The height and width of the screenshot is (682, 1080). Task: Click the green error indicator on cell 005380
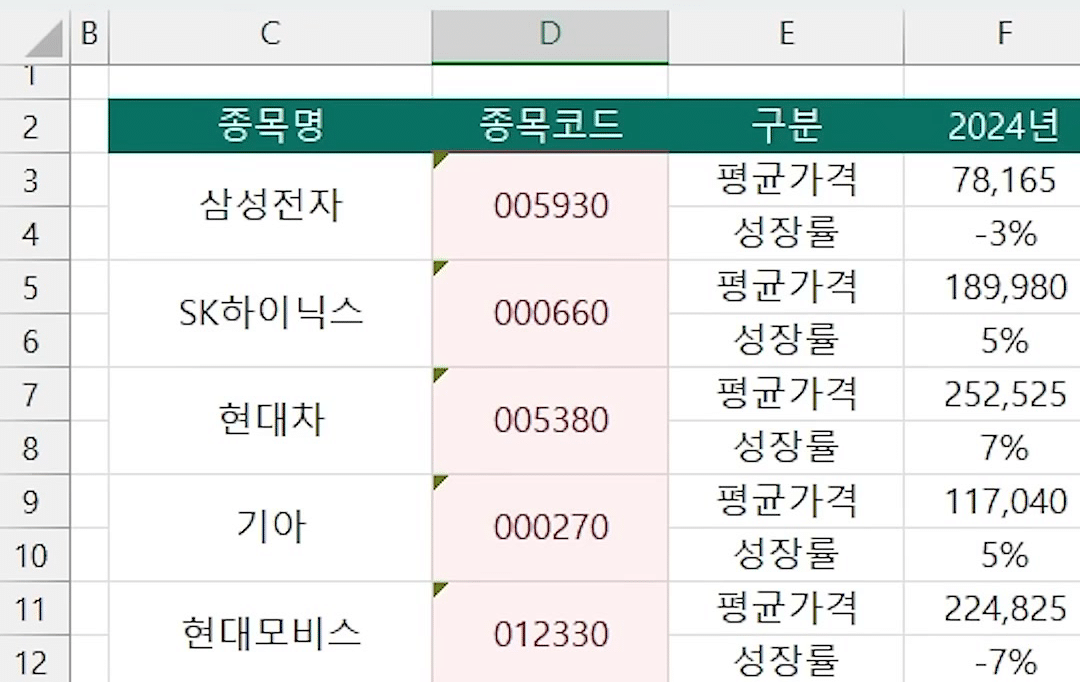[439, 373]
